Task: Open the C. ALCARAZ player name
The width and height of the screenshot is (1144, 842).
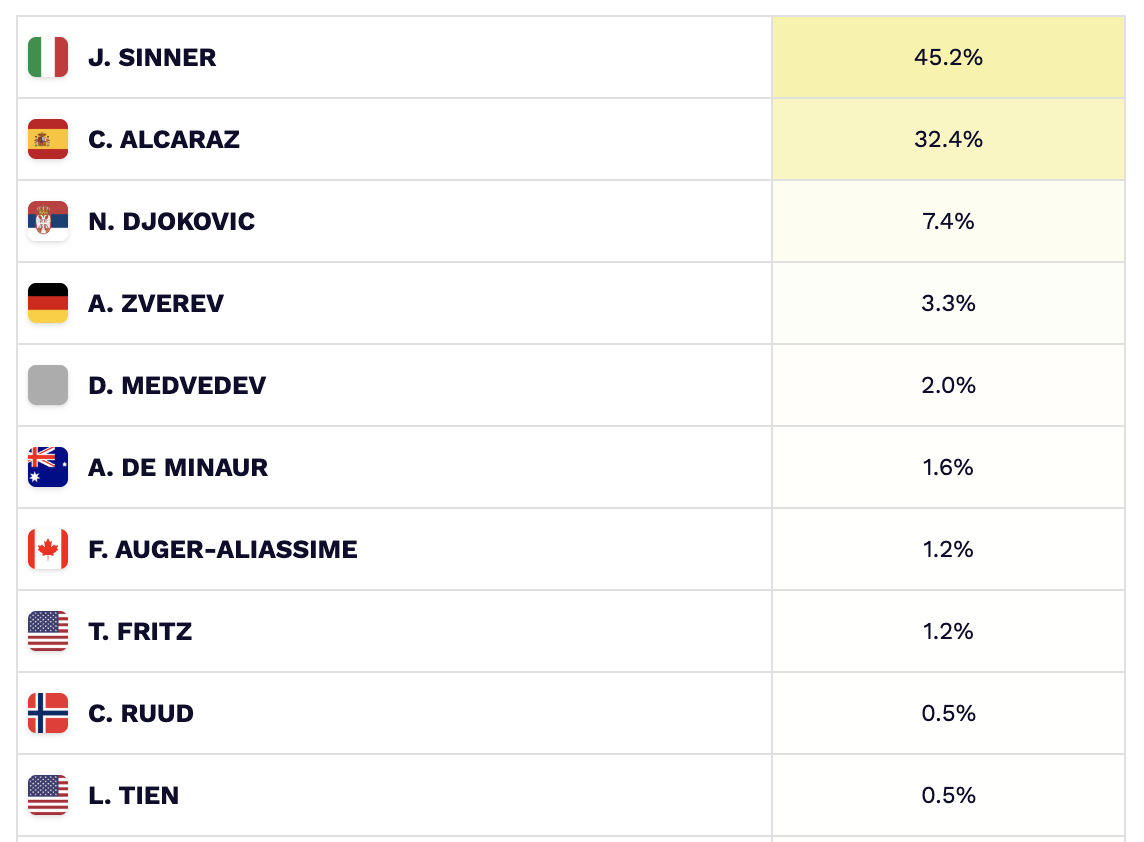Action: coord(164,139)
